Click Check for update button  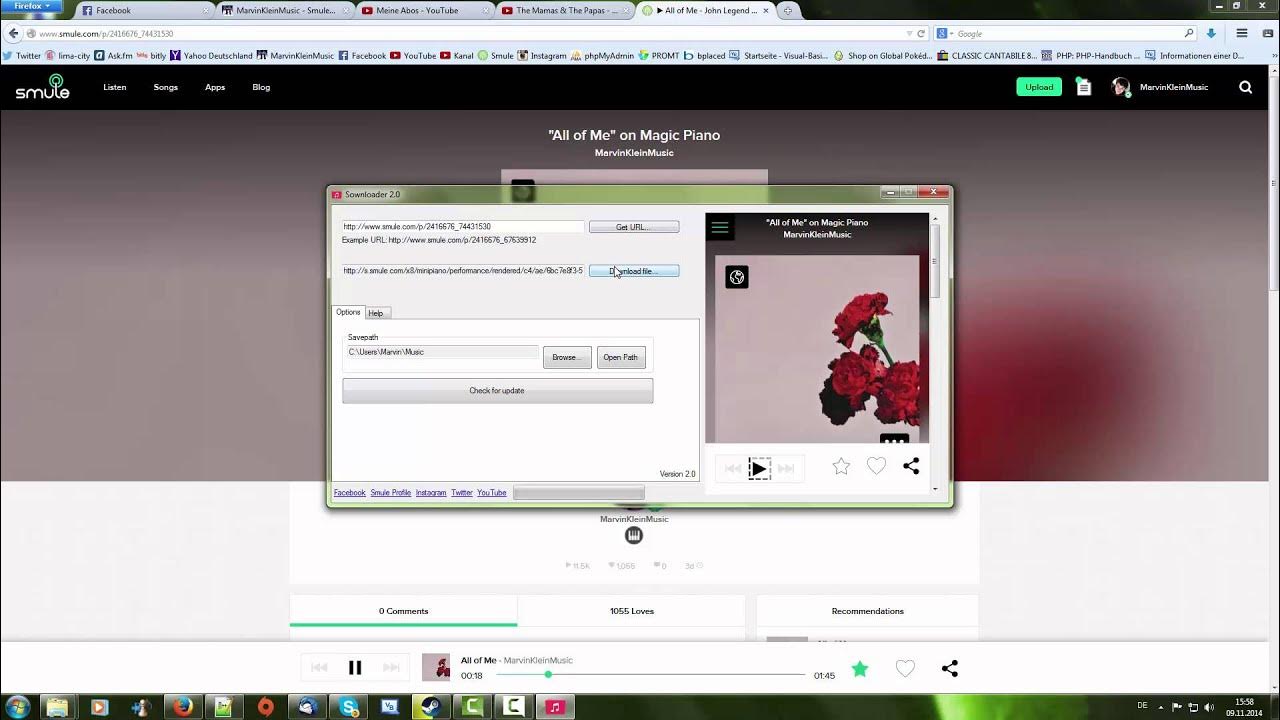(497, 390)
